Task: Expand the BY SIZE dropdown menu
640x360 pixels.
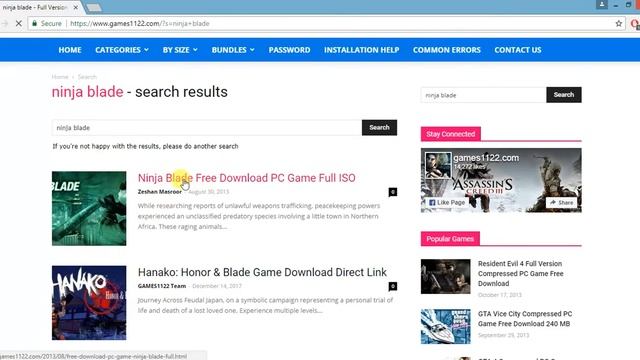Action: (x=180, y=50)
